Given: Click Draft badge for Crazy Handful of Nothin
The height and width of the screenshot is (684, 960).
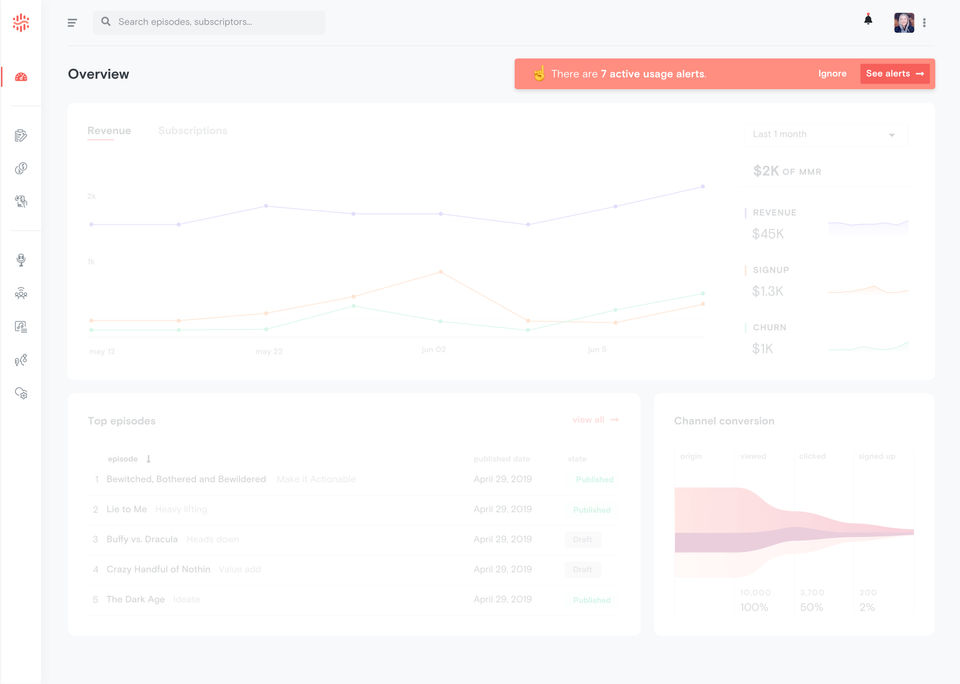Looking at the screenshot, I should [x=582, y=569].
